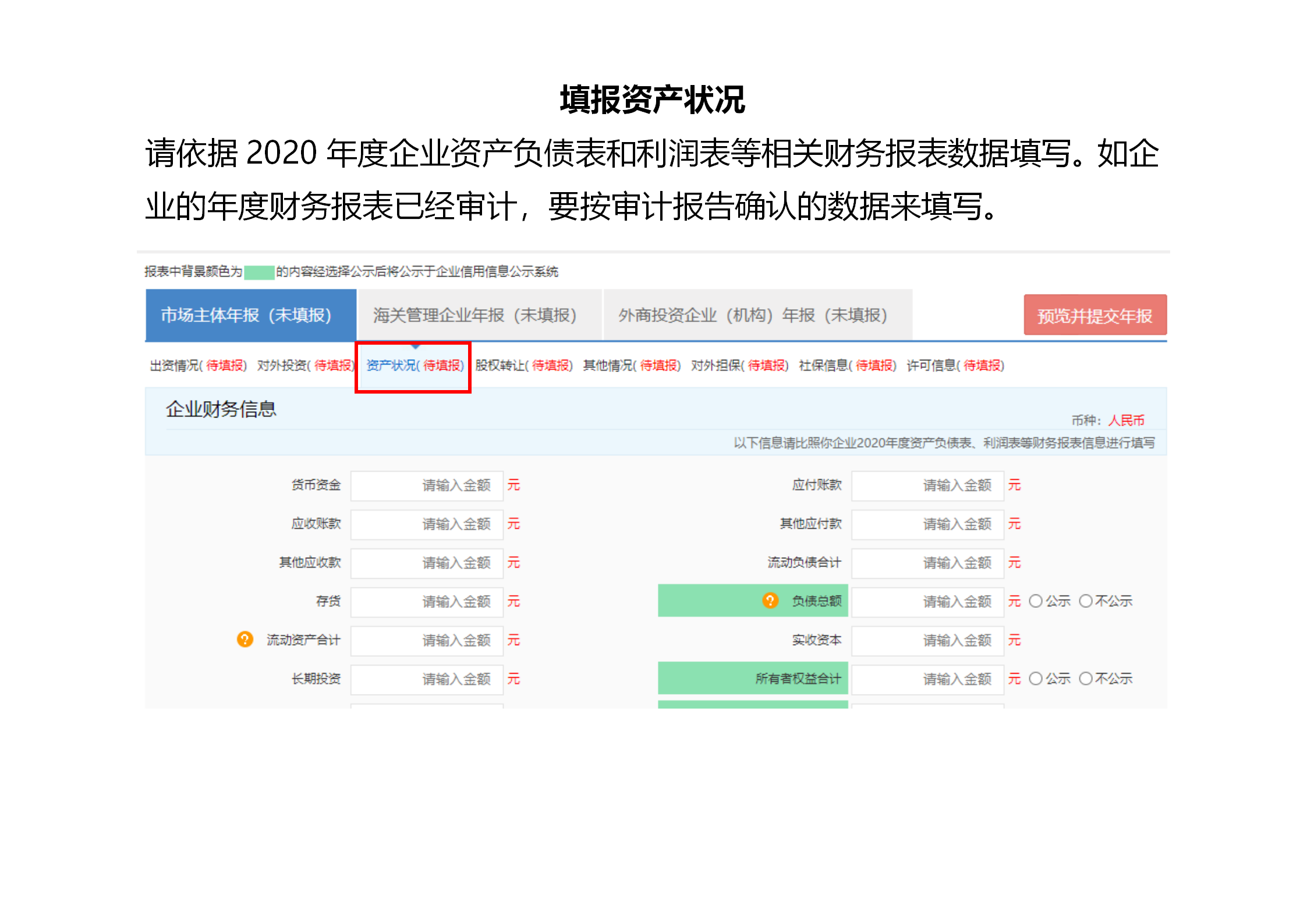The width and height of the screenshot is (1307, 924).
Task: Select 不公示 for 所有者权益合计
Action: click(x=1085, y=678)
